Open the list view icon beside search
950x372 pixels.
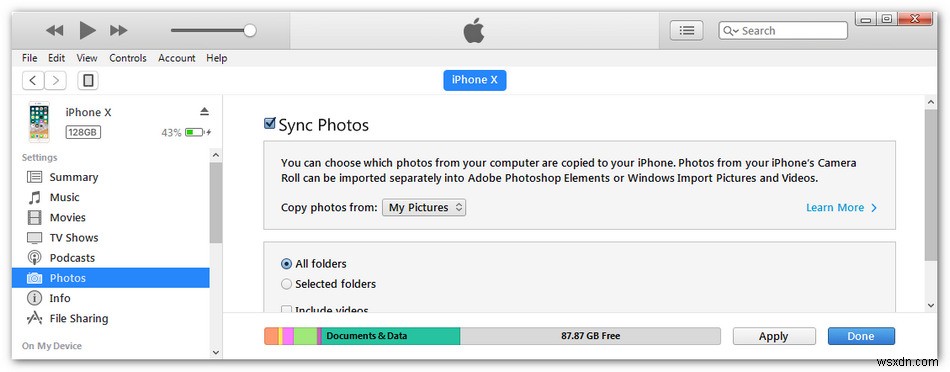[686, 30]
